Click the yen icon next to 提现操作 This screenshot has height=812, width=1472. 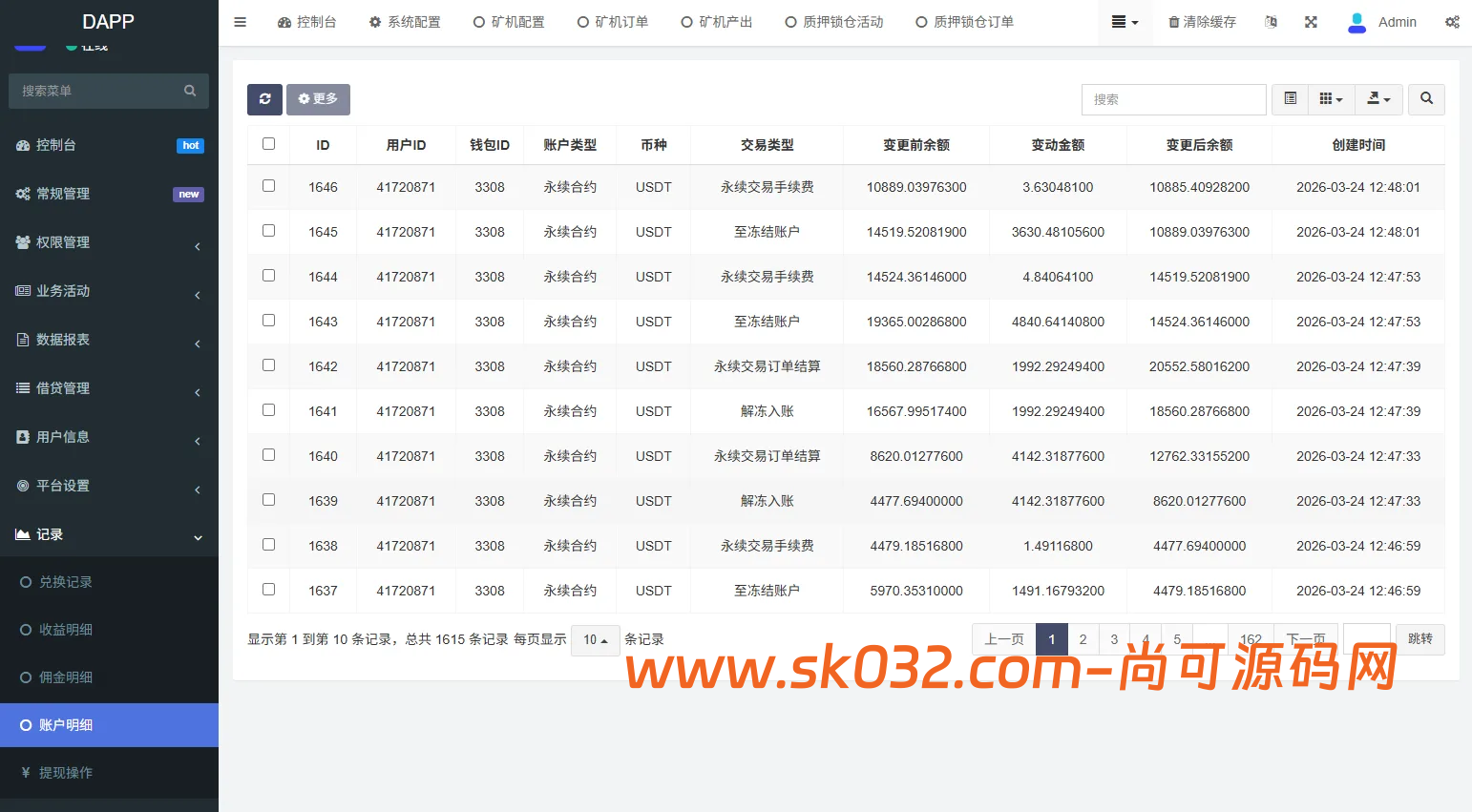26,773
